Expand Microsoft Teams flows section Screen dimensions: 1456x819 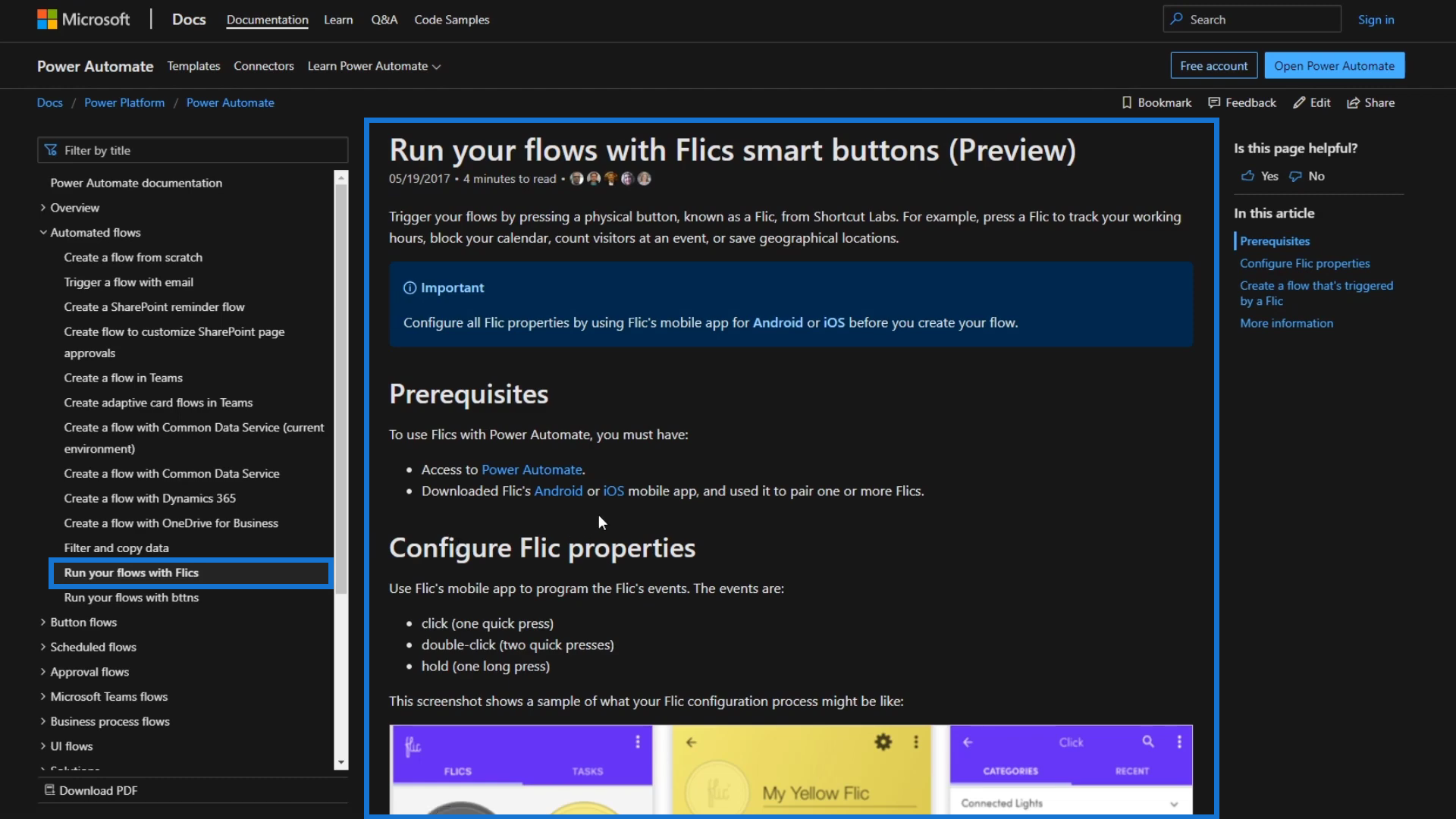click(x=43, y=697)
